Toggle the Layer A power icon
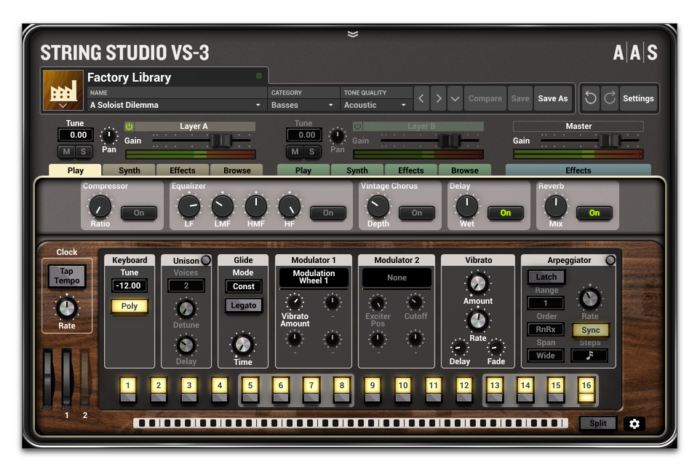This screenshot has width=700, height=472. [129, 126]
